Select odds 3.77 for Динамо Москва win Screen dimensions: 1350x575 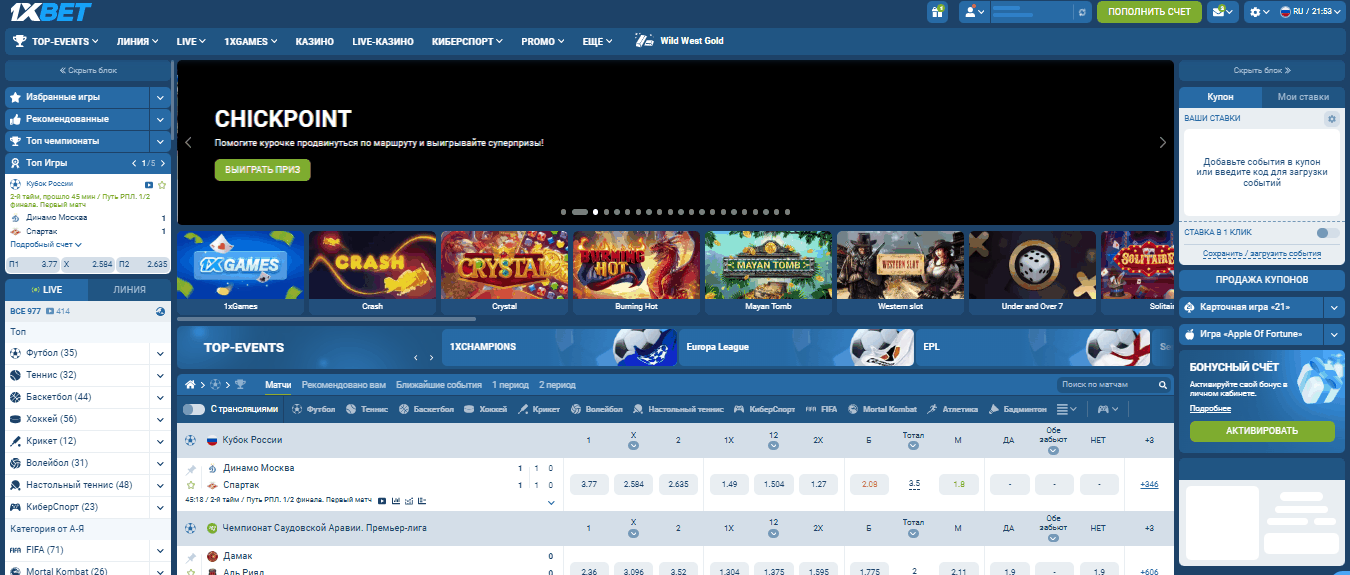(589, 484)
